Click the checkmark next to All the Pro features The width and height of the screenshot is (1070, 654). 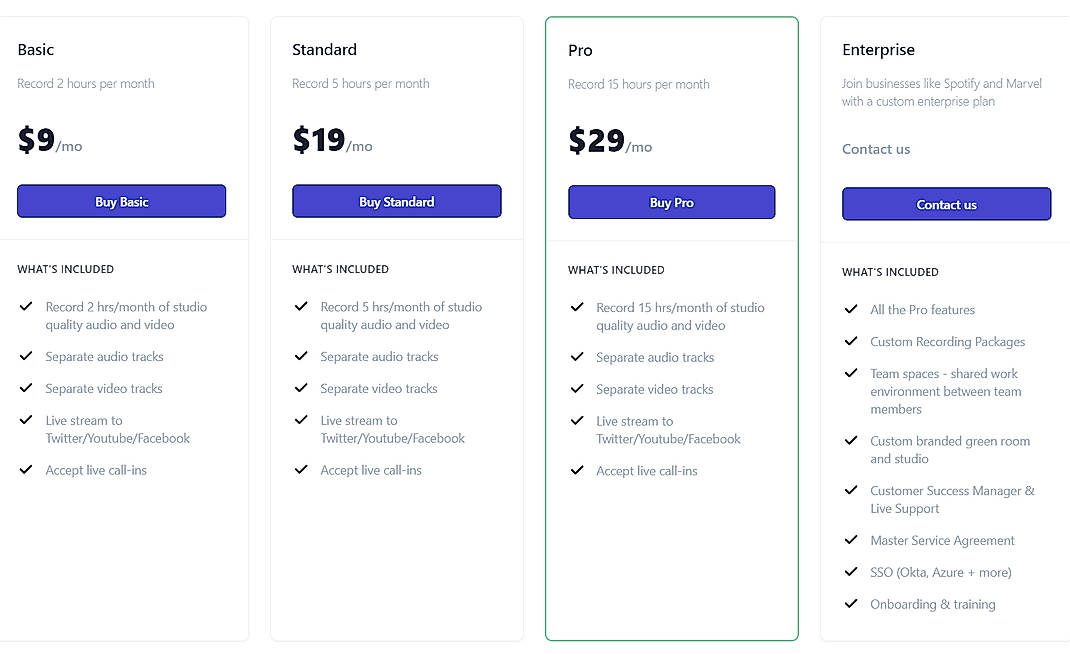(x=851, y=309)
